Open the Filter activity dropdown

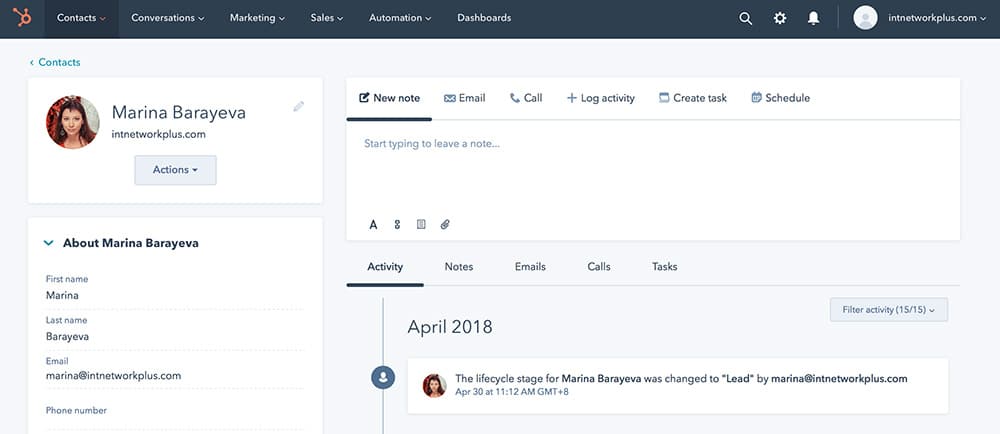pos(888,310)
